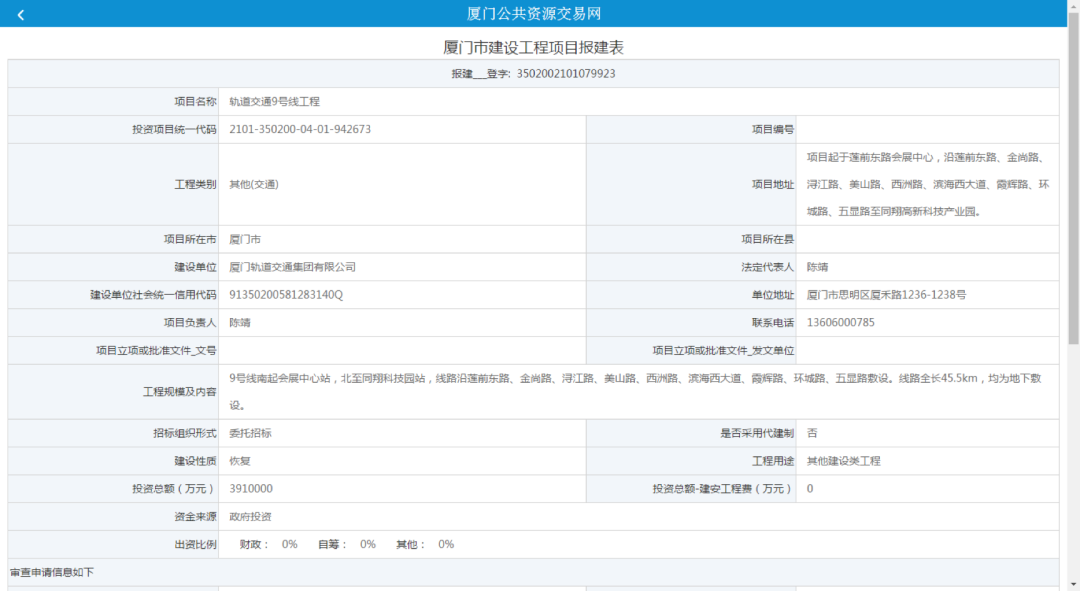The image size is (1080, 591).
Task: Click the 厦门公共资源交易网 header title
Action: [x=534, y=14]
